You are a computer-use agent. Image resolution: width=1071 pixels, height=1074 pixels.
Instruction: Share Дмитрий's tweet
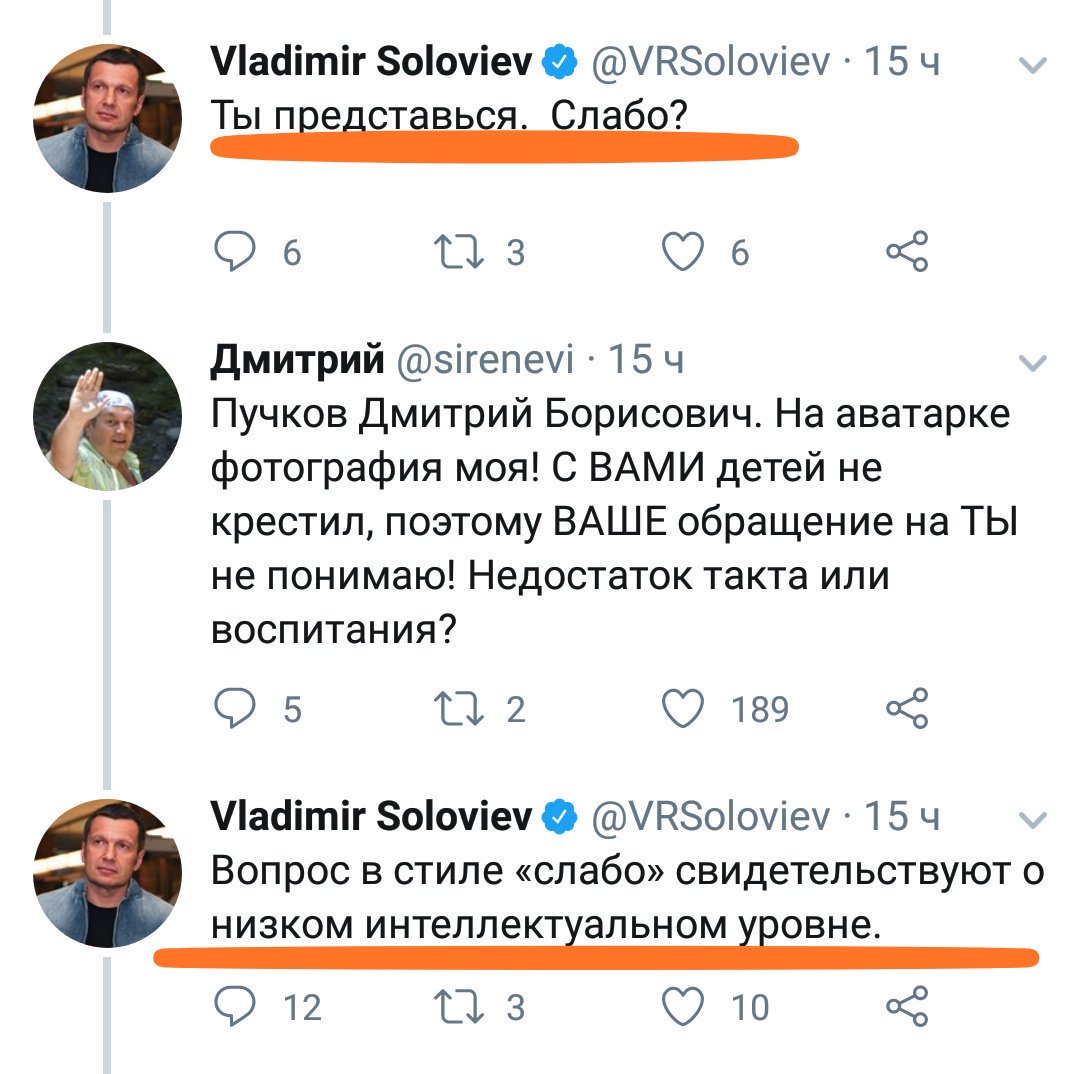point(907,708)
